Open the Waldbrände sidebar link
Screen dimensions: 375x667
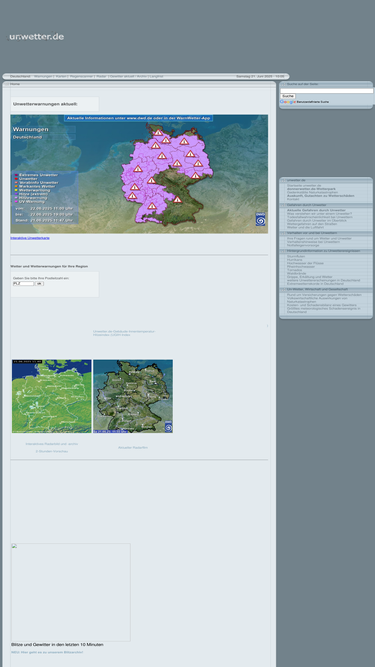tap(296, 273)
